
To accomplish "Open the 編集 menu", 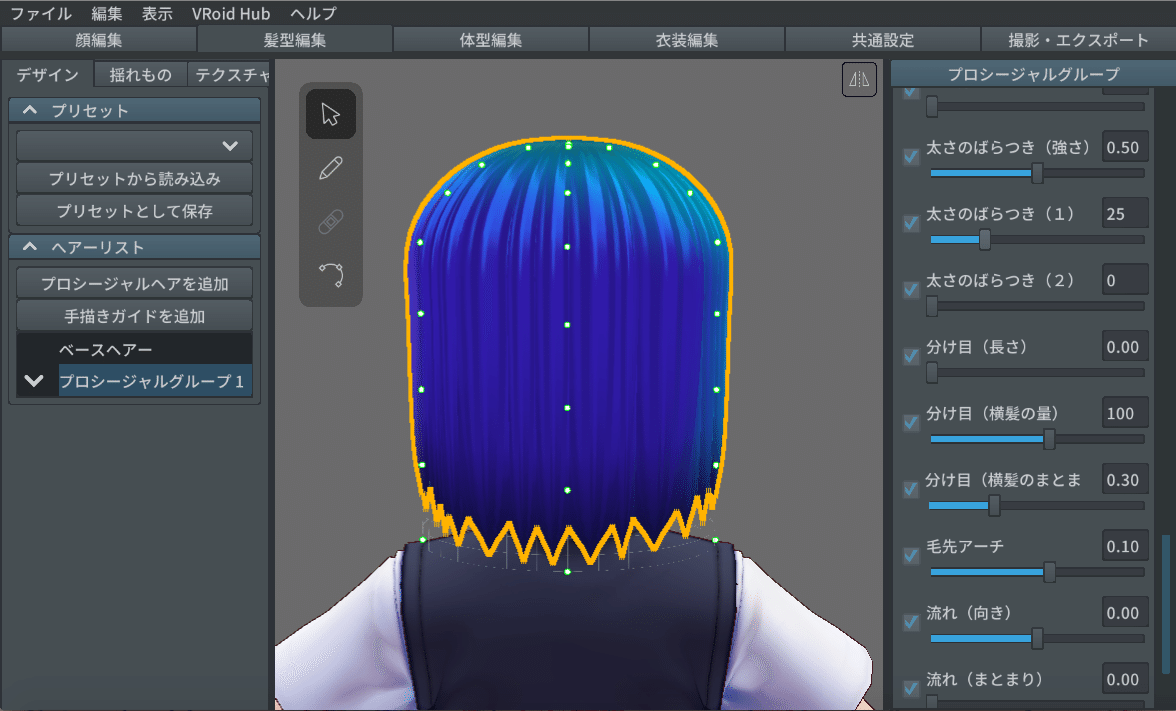I will (106, 14).
